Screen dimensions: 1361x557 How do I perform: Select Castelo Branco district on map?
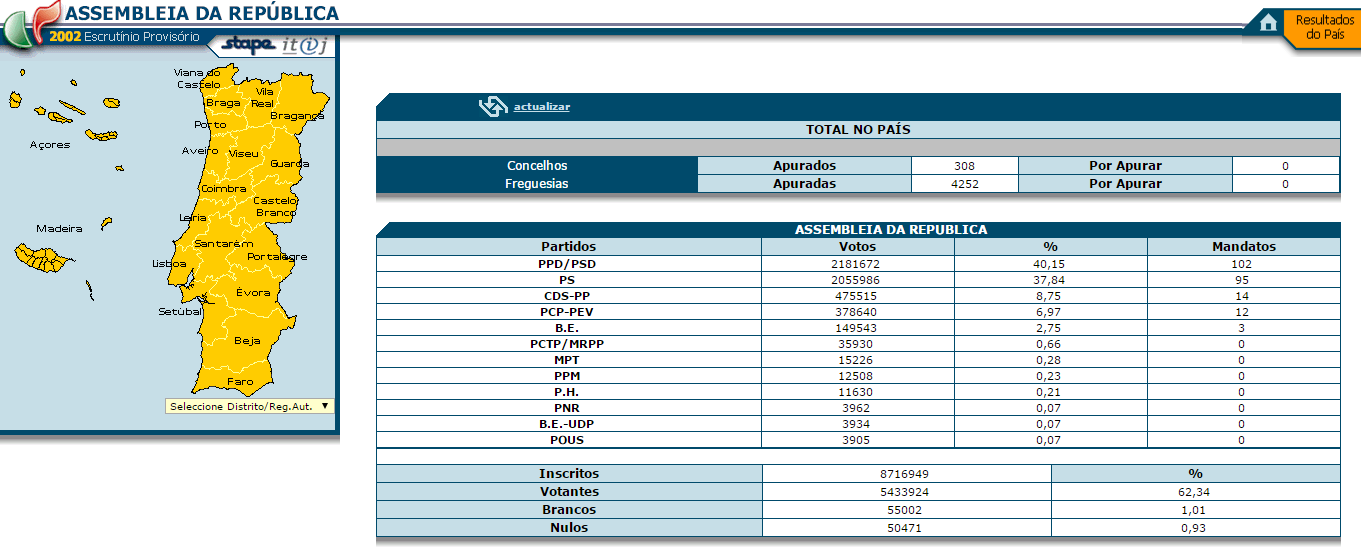click(275, 207)
